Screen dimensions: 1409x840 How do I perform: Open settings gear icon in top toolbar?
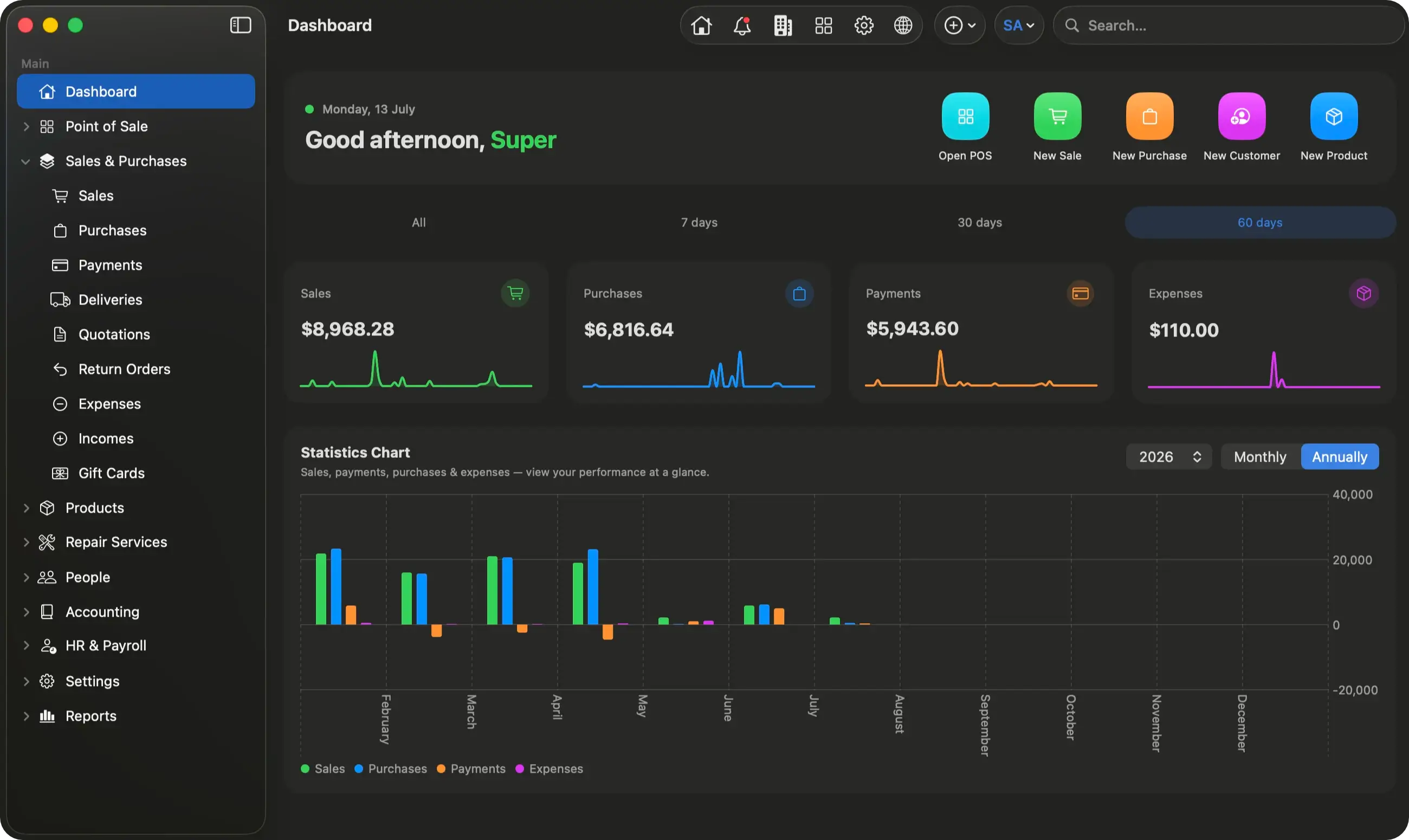(863, 25)
